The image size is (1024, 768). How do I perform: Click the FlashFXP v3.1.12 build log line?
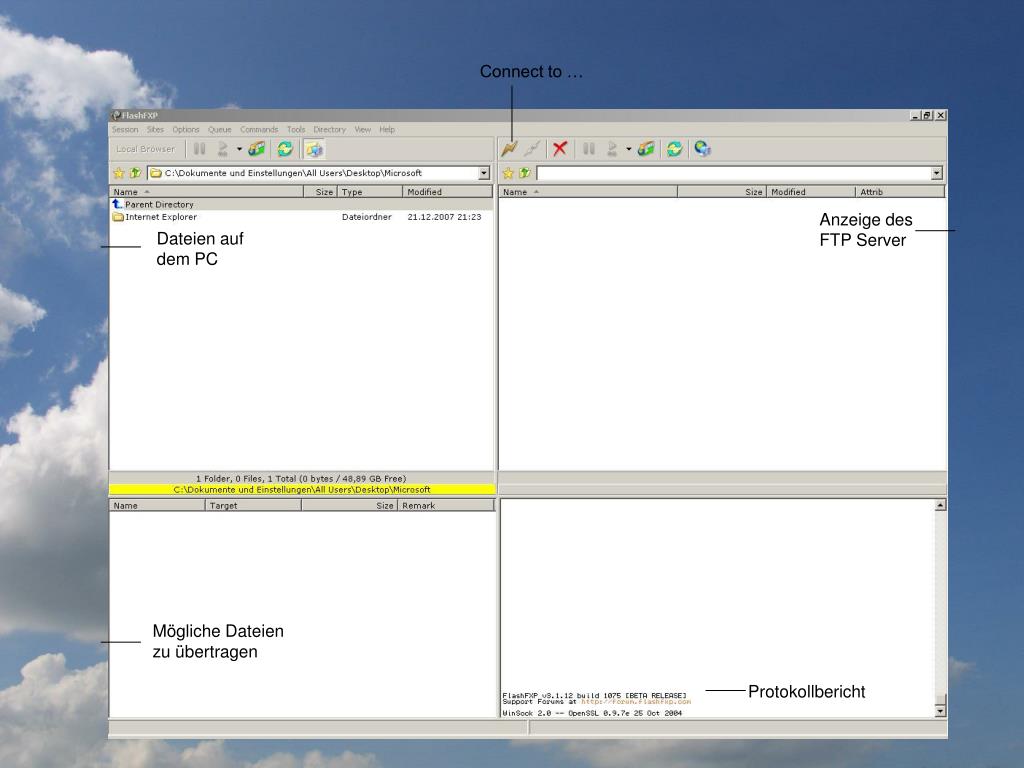[x=594, y=696]
